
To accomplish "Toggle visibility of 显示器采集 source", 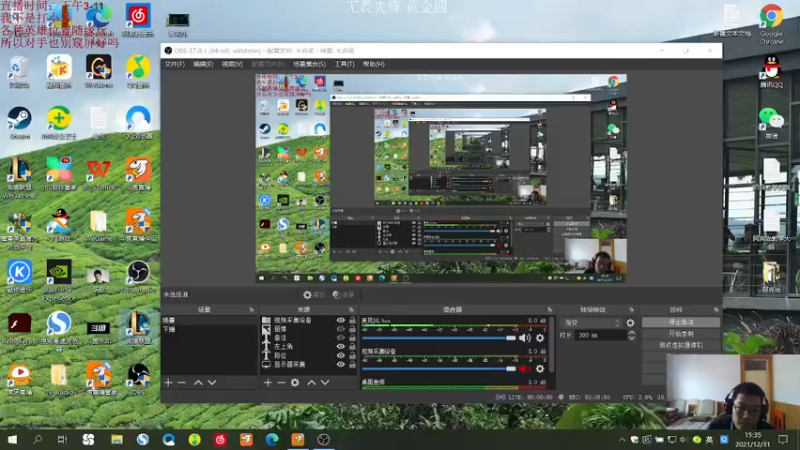I will (x=341, y=364).
